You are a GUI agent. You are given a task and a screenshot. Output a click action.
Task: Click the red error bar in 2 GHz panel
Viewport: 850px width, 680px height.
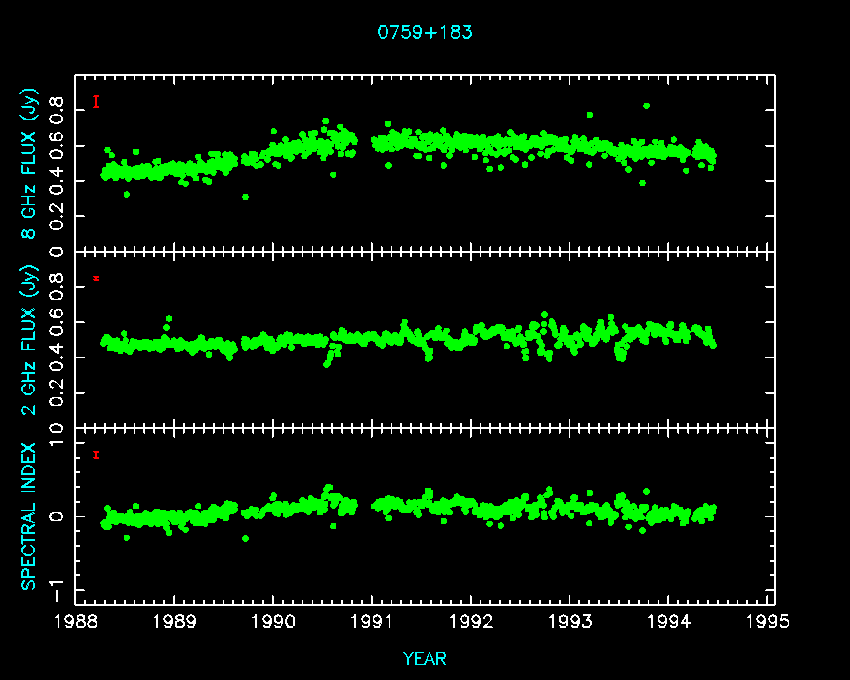coord(96,278)
